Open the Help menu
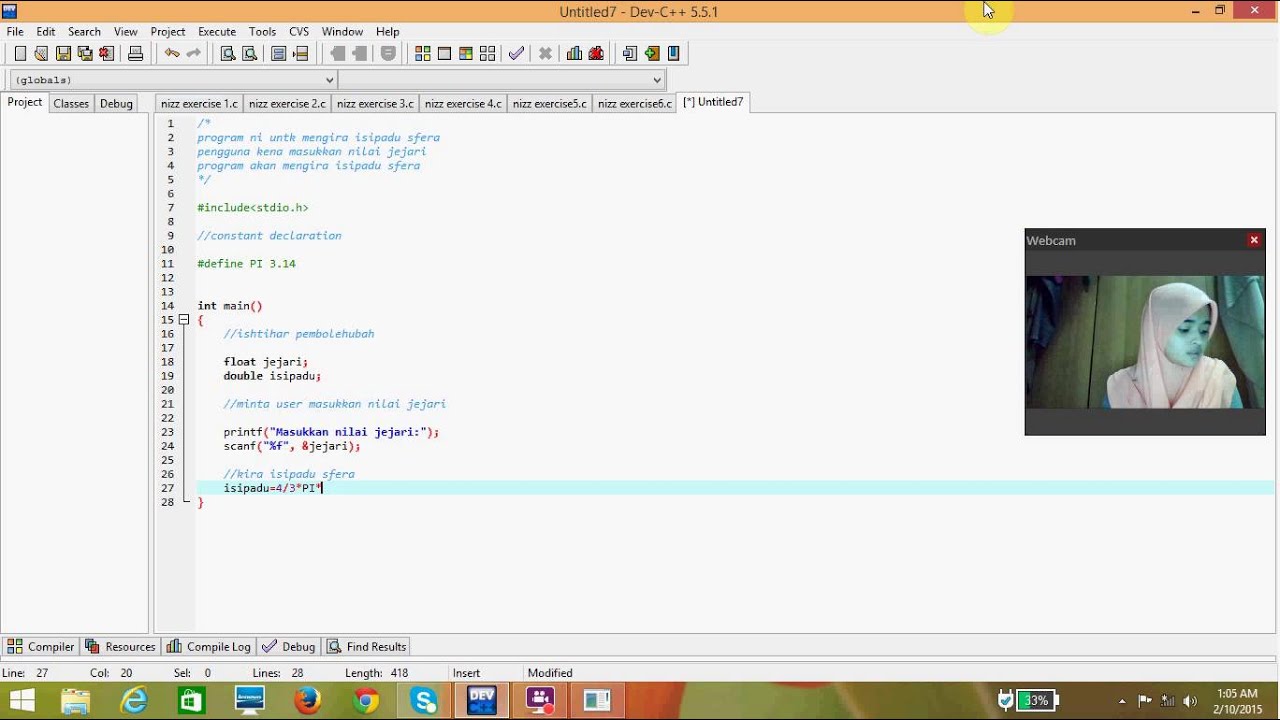1280x720 pixels. 388,32
